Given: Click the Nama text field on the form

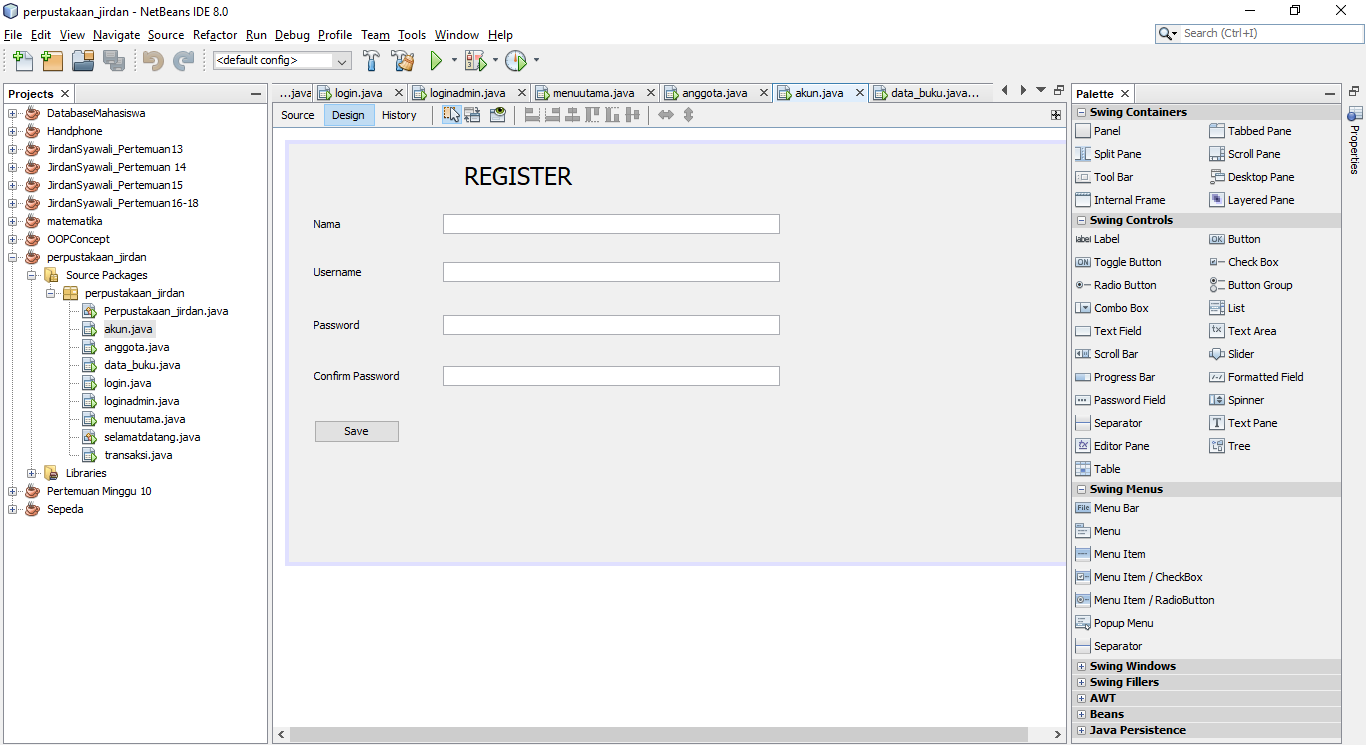Looking at the screenshot, I should pyautogui.click(x=610, y=223).
